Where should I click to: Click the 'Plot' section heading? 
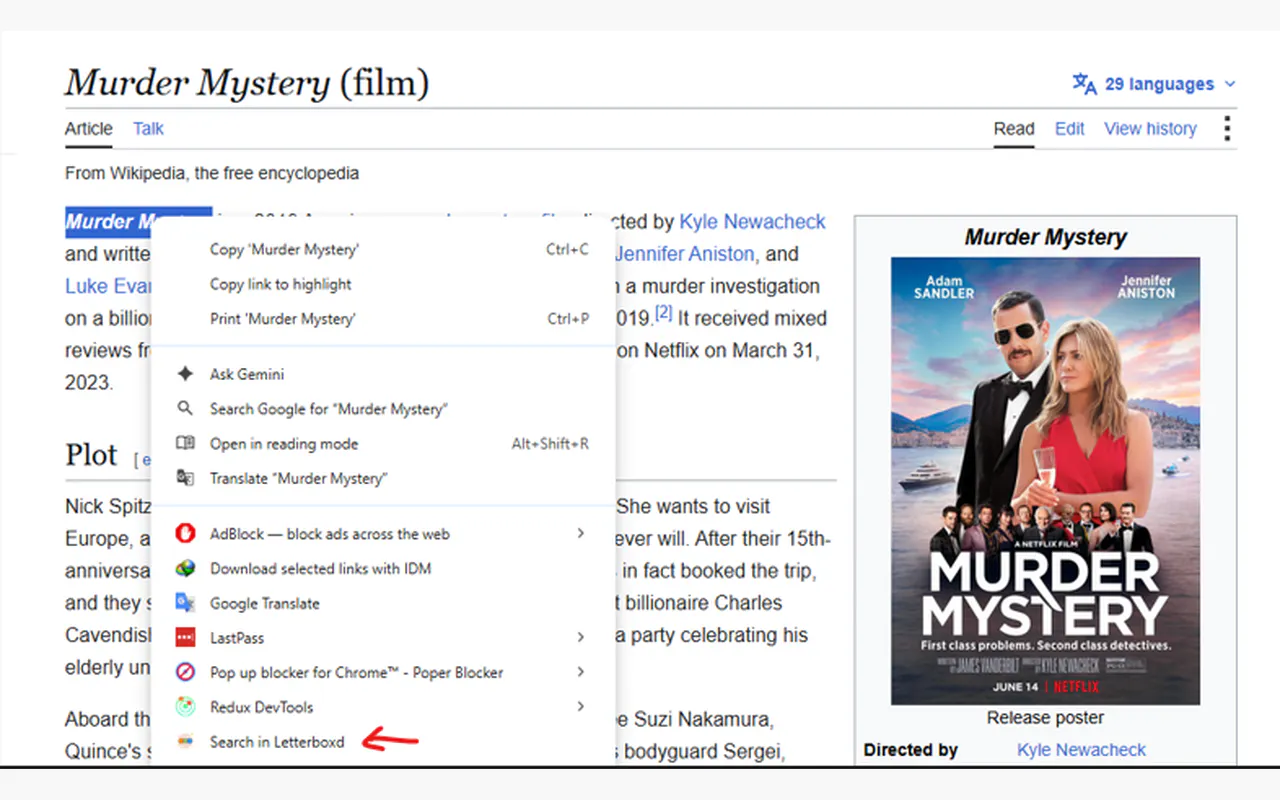pyautogui.click(x=91, y=454)
